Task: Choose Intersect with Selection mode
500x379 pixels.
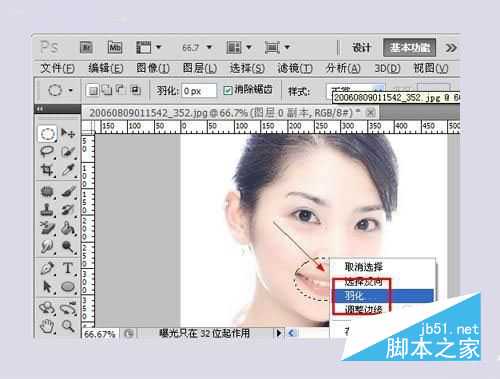Action: pyautogui.click(x=135, y=90)
